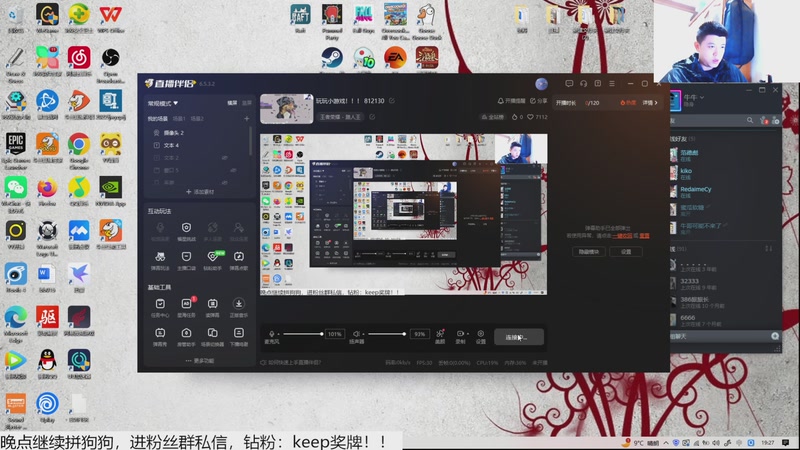Select the 我的场景 scene tab
Screen dimensions: 800x450
(x=158, y=118)
